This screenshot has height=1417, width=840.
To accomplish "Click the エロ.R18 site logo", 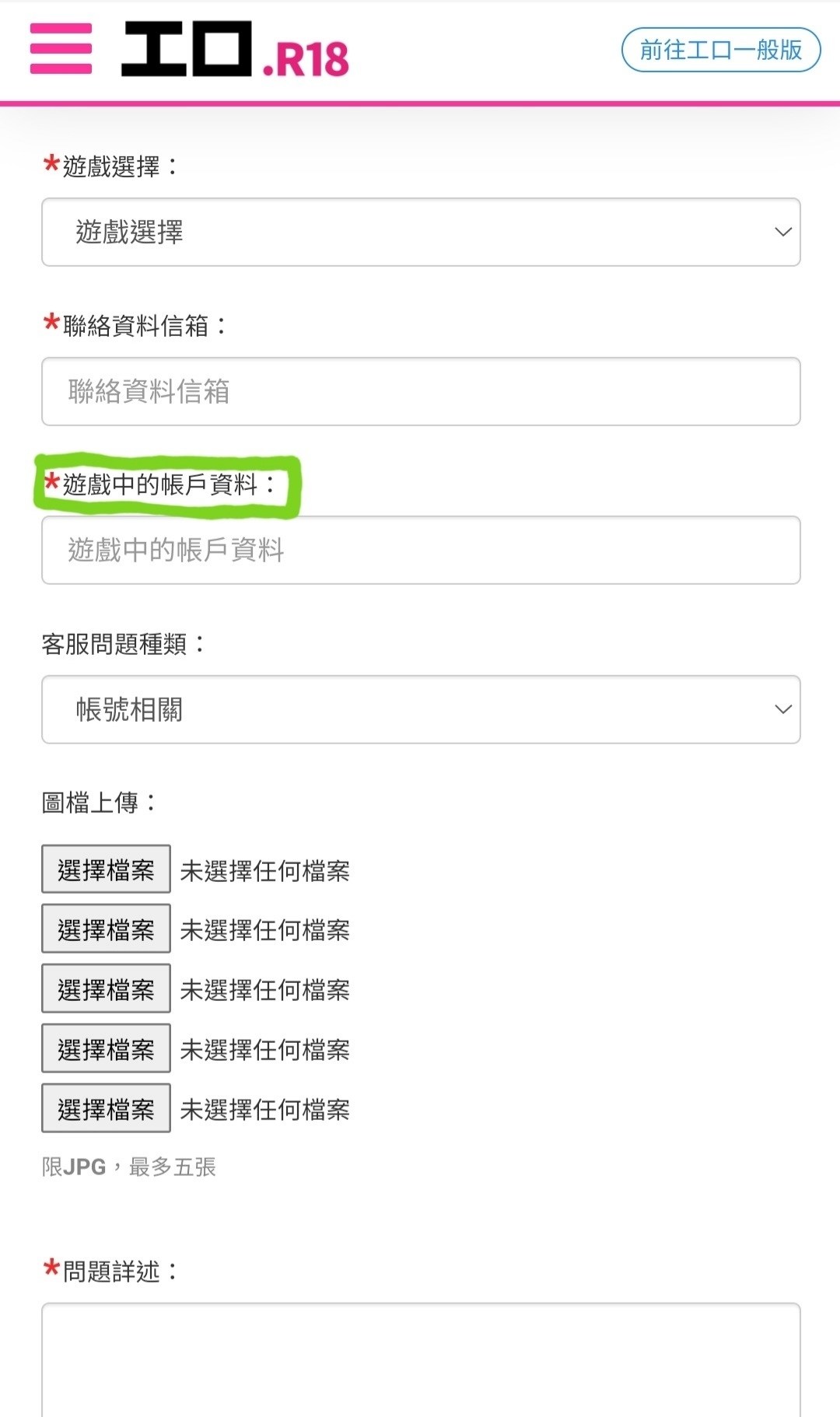I will click(235, 50).
